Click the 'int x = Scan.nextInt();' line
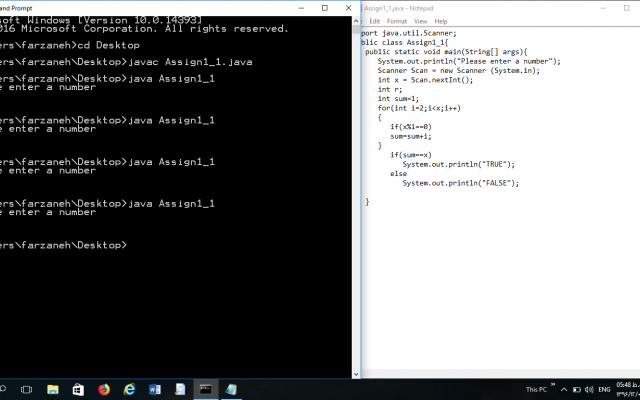The image size is (640, 400). coord(425,80)
